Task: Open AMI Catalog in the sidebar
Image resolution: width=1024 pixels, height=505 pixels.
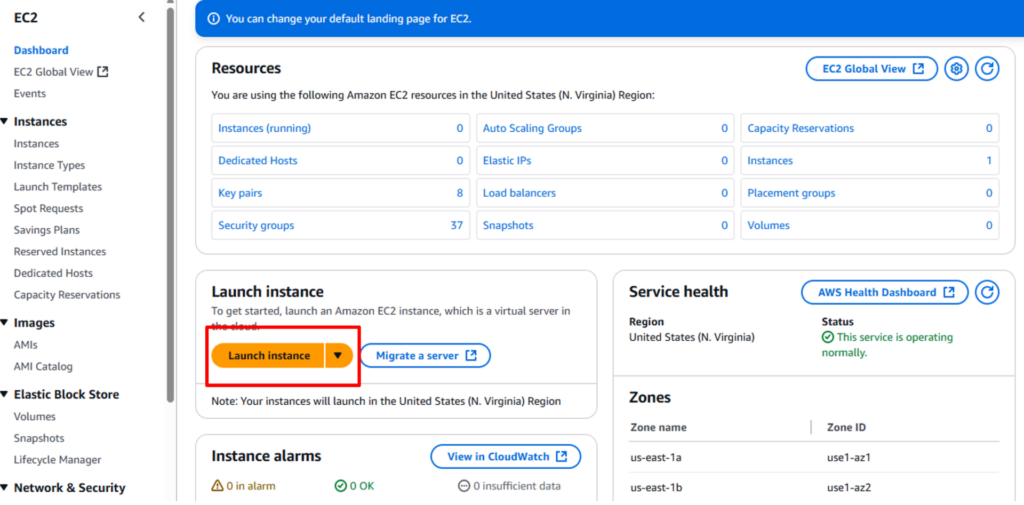Action: point(43,367)
